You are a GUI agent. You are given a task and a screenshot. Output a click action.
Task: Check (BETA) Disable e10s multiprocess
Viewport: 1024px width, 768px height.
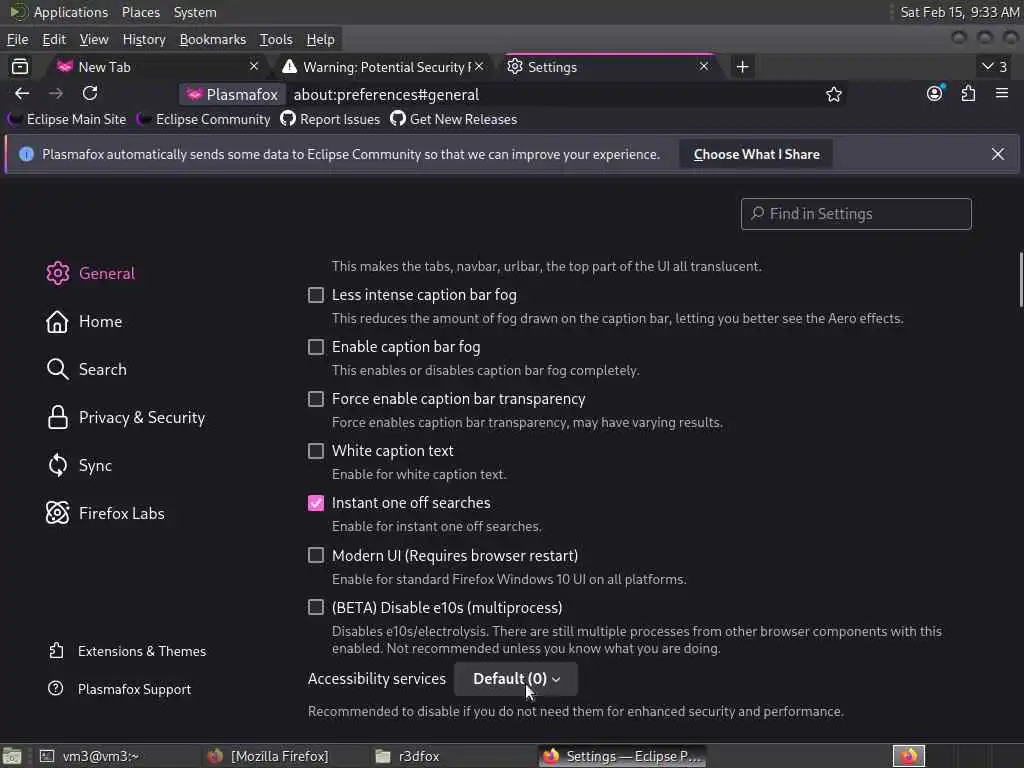[x=316, y=607]
